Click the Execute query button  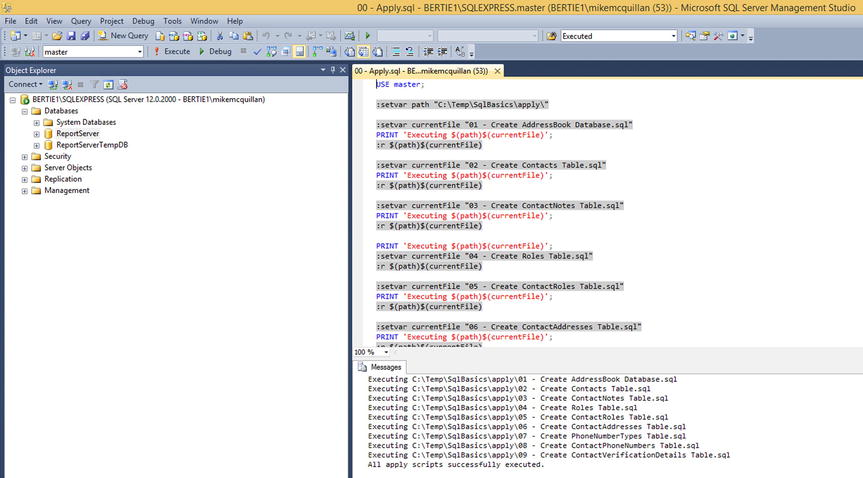pyautogui.click(x=171, y=51)
